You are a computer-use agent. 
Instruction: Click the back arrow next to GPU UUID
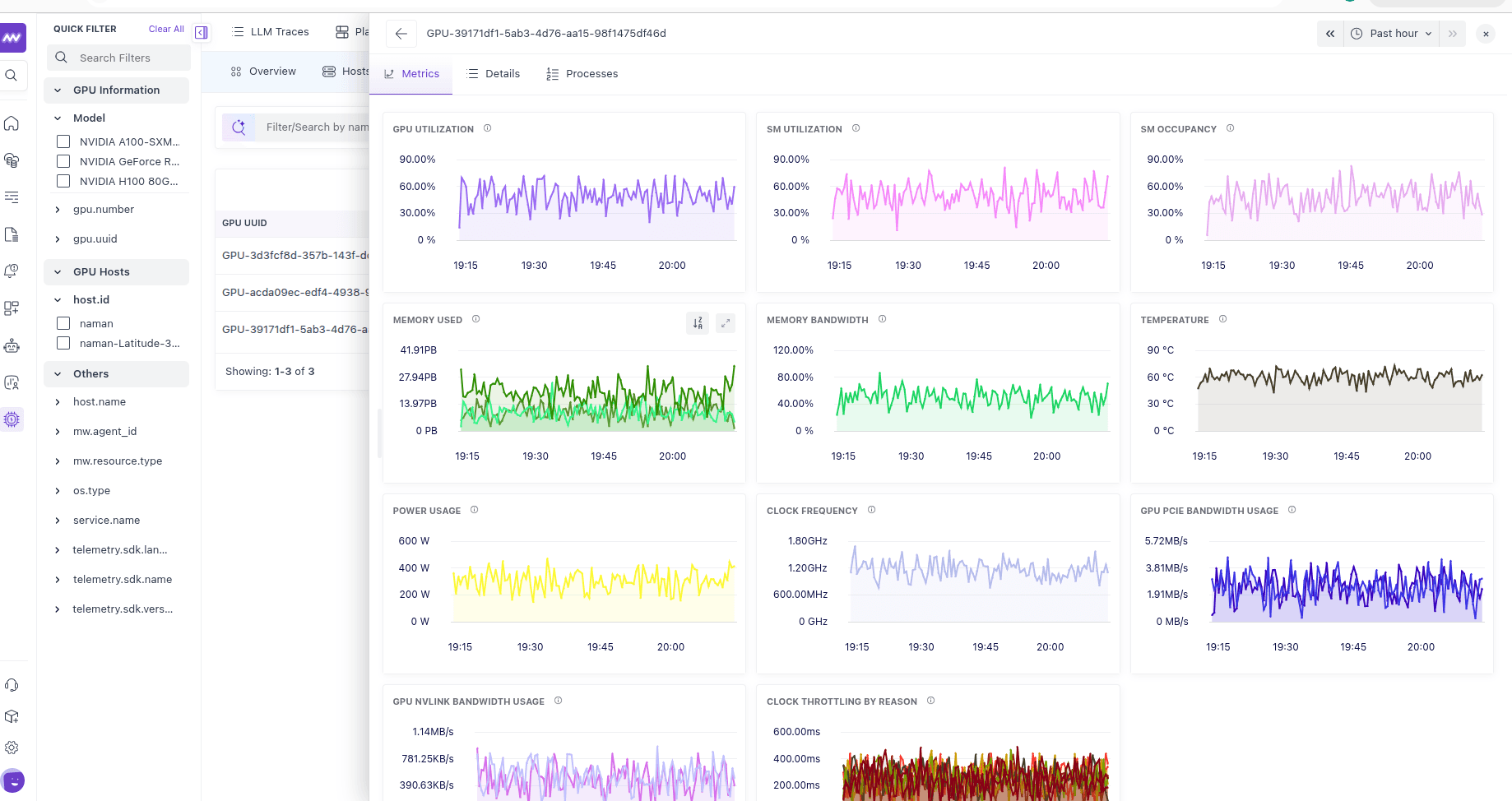click(401, 34)
